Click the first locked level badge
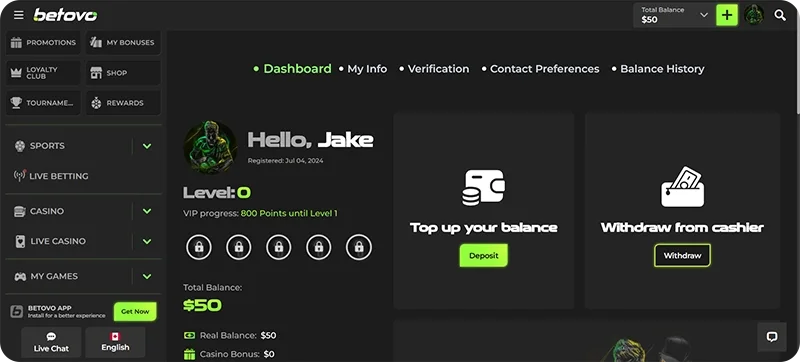Screen dimensions: 800x362 tap(199, 247)
